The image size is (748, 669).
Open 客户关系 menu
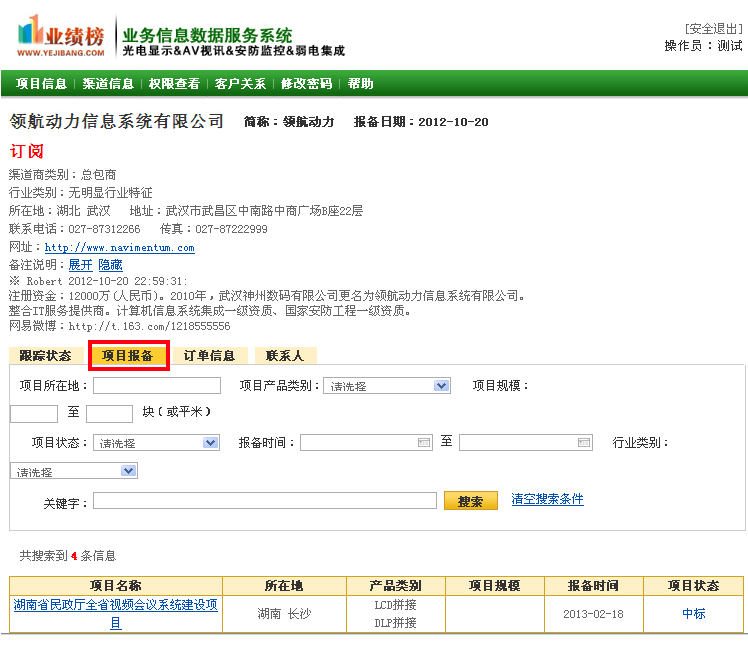click(x=240, y=84)
